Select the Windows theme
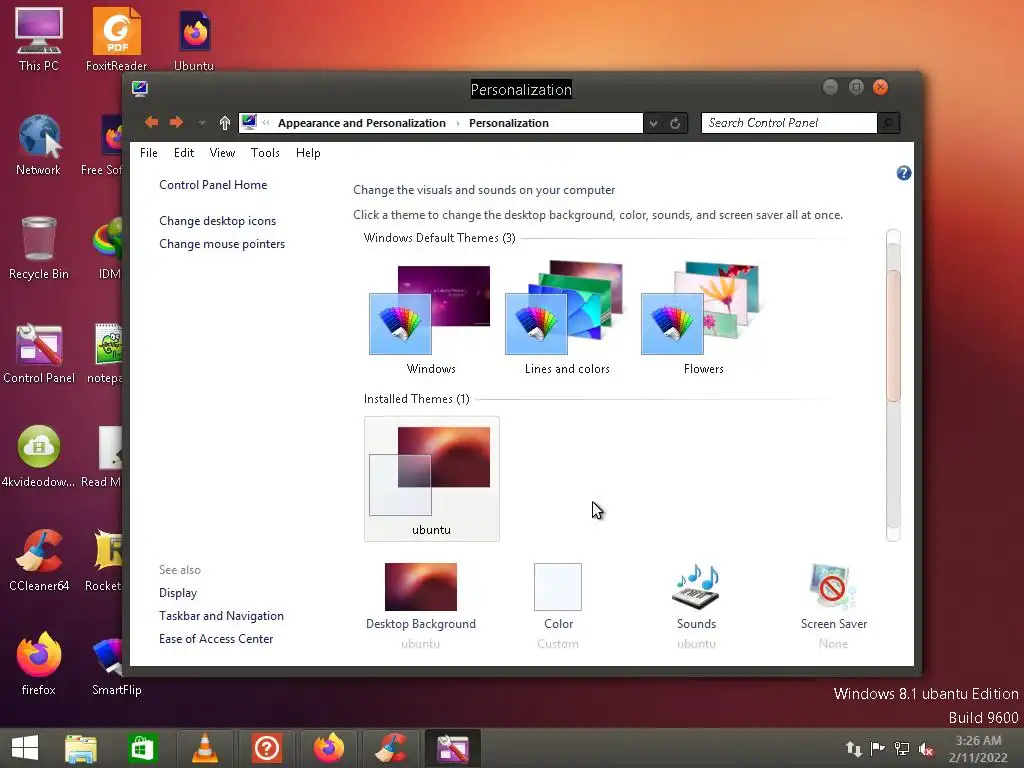Viewport: 1024px width, 768px height. (x=431, y=319)
